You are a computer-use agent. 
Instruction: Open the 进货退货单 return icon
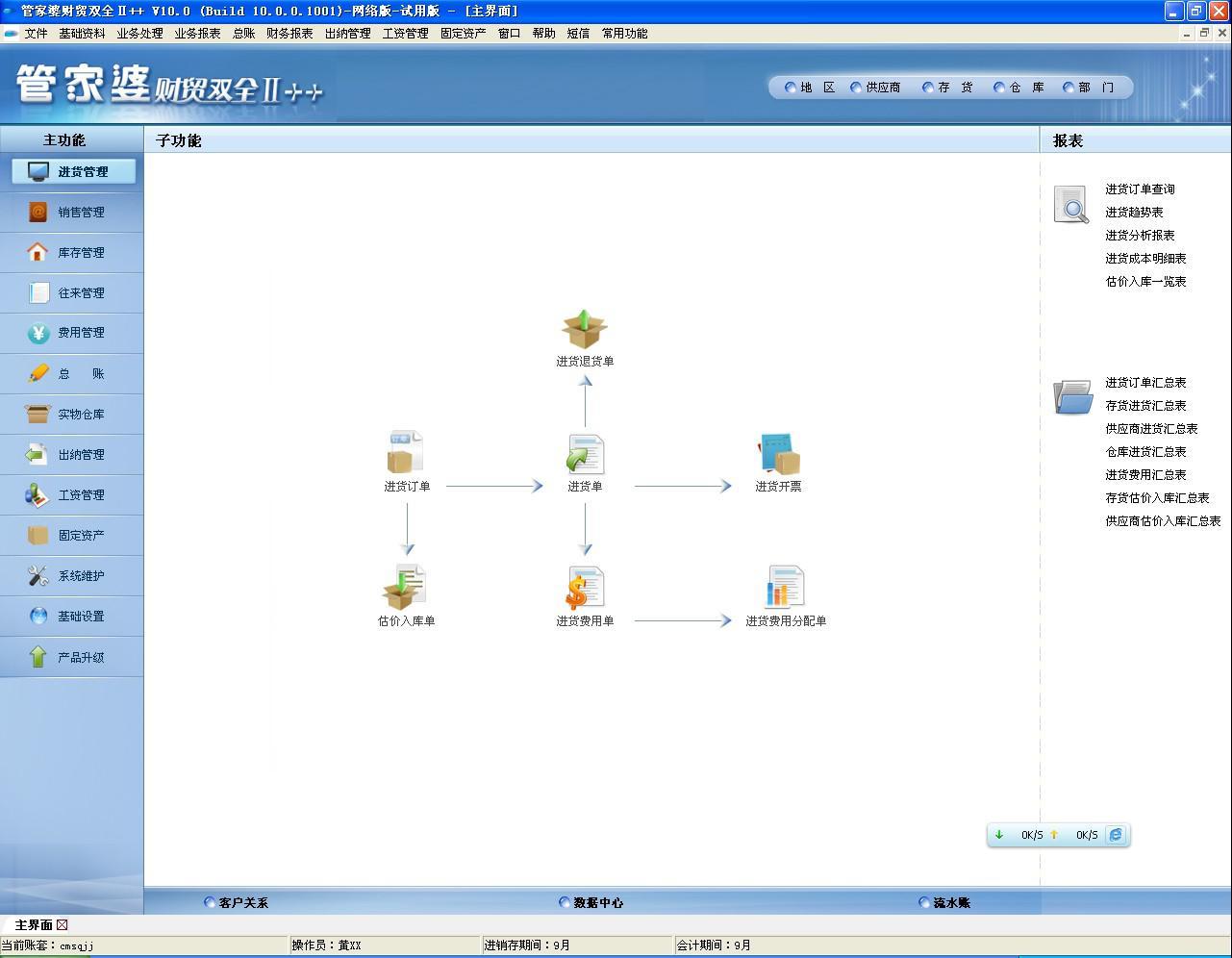pos(585,331)
